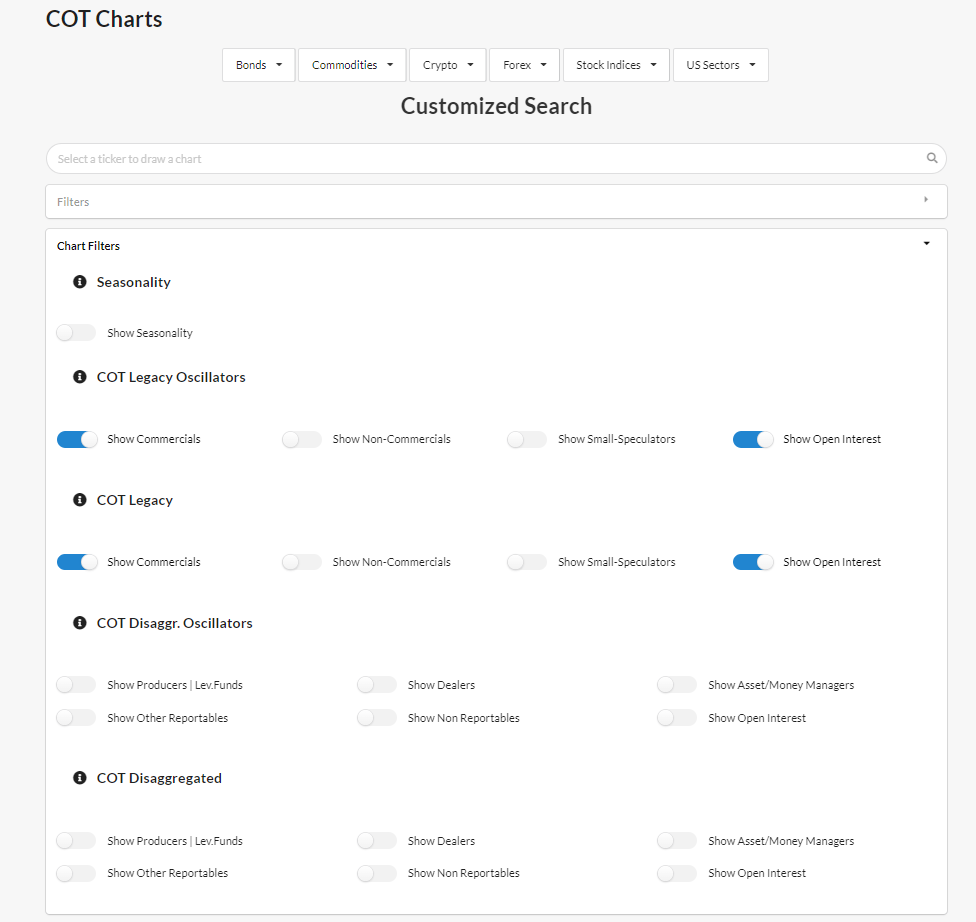Enable Show Small-Speculators in COT Legacy
Viewport: 976px width, 922px height.
point(527,561)
